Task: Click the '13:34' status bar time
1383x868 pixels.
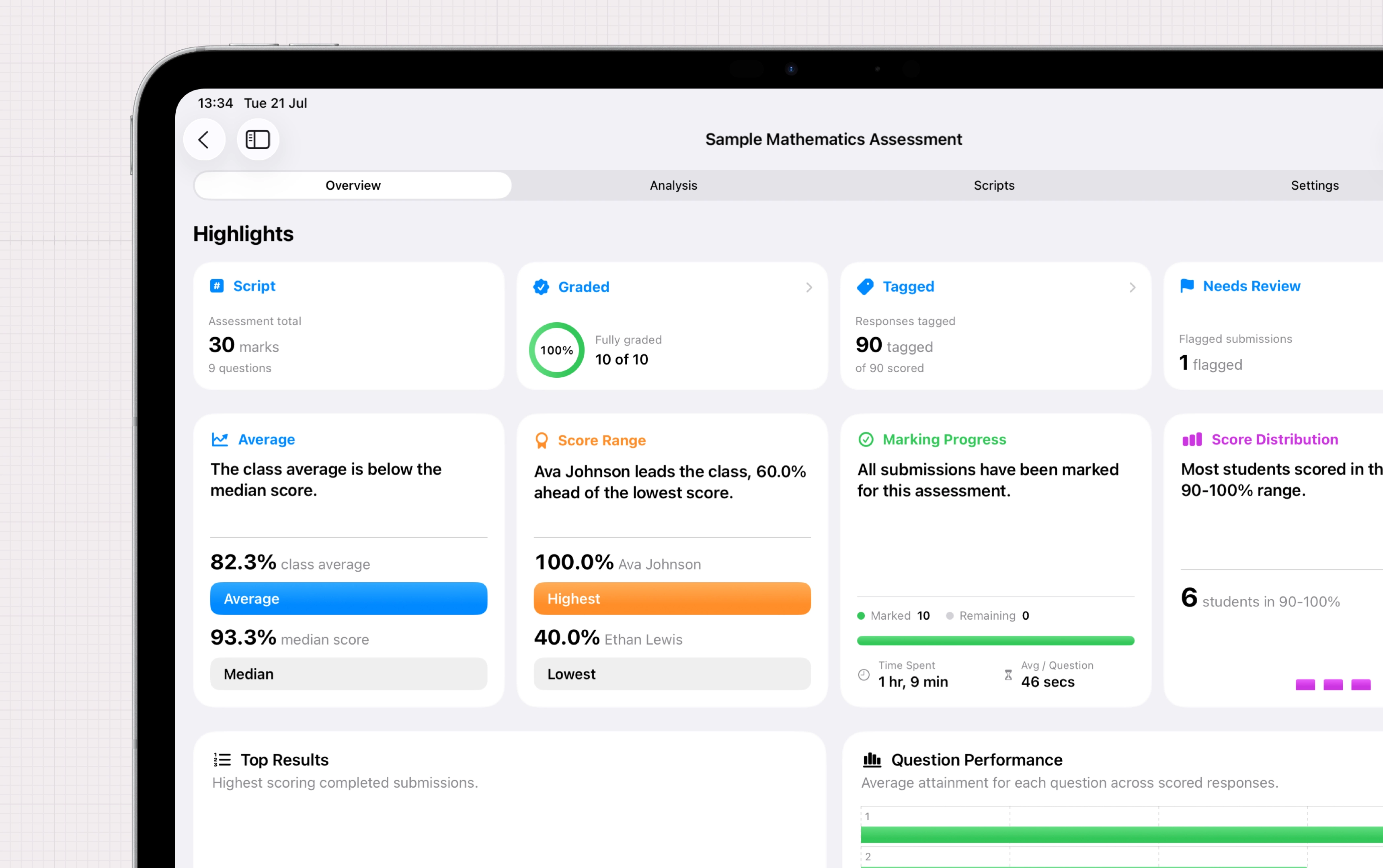Action: click(x=215, y=103)
